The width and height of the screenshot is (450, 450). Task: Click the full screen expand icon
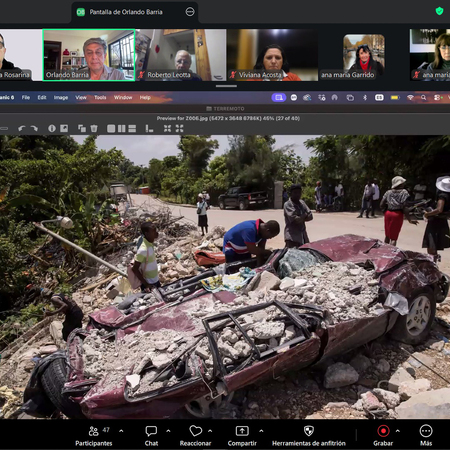(179, 128)
